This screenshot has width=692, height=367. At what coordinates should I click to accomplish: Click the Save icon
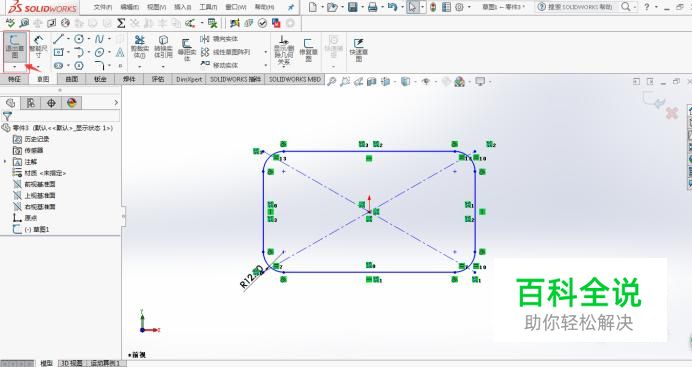[353, 7]
